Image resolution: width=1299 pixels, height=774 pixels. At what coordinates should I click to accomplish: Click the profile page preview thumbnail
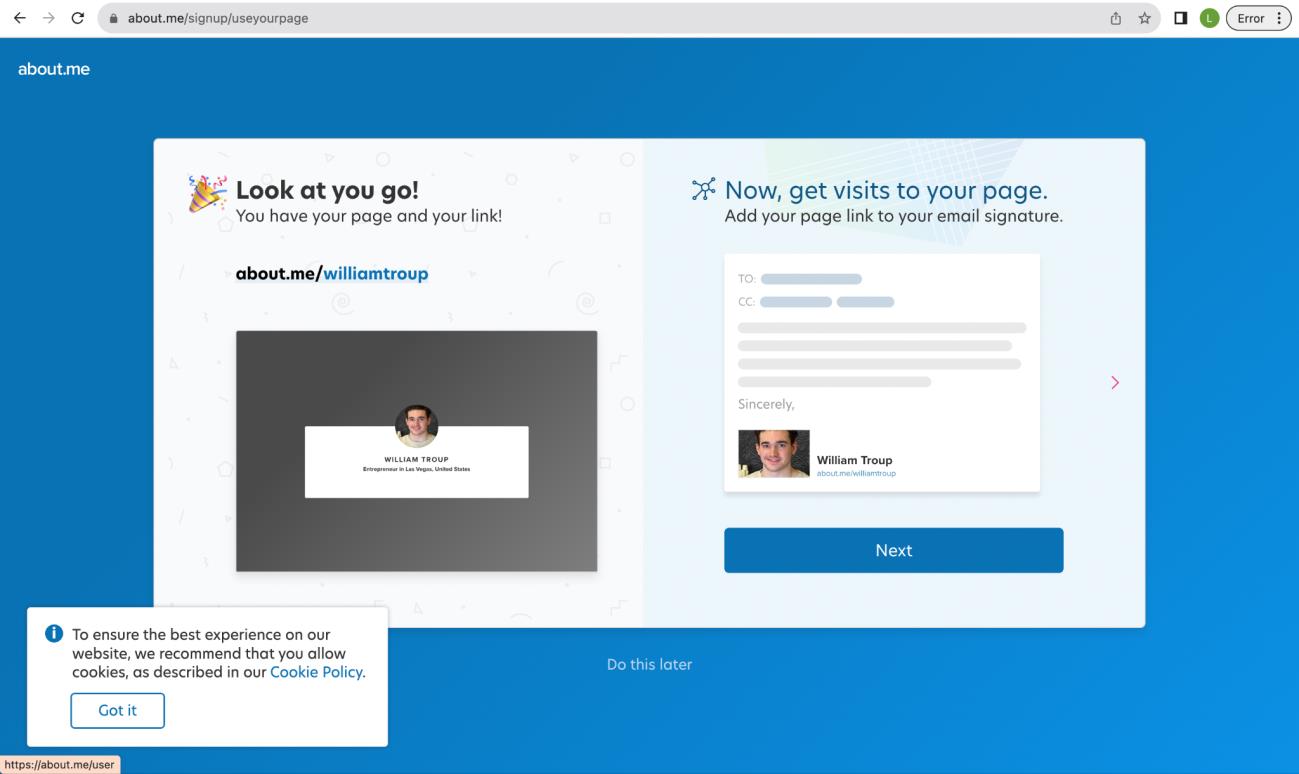(416, 451)
